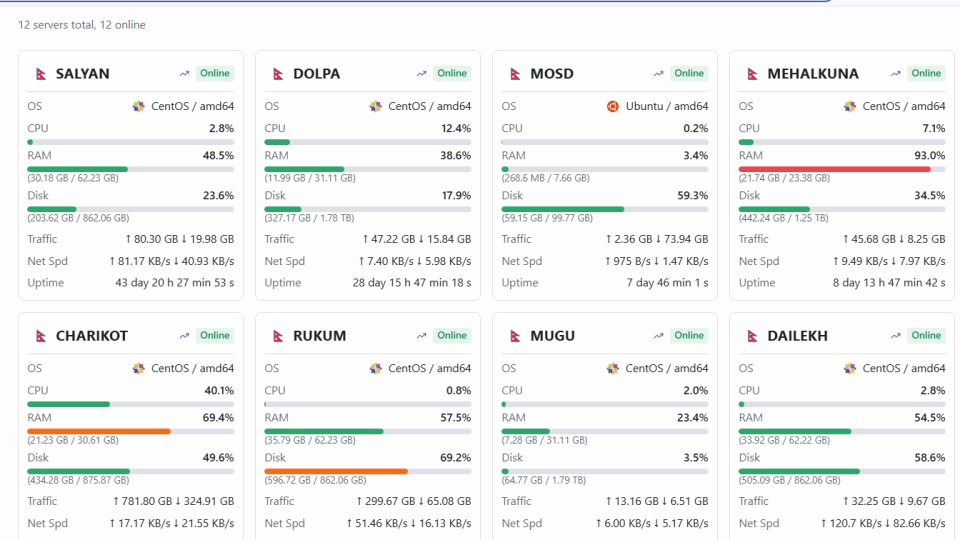Click the Ubuntu logo on MOSD card
This screenshot has width=960, height=540.
click(612, 107)
